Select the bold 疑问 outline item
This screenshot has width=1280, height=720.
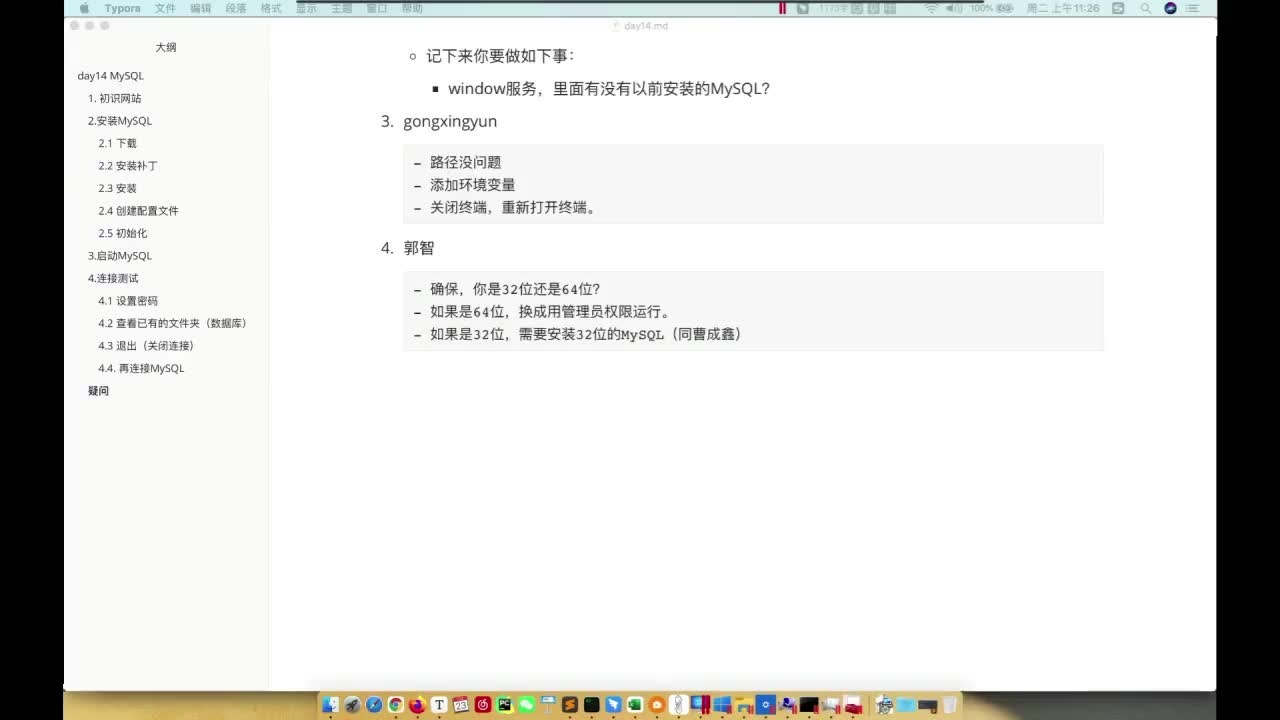click(98, 391)
